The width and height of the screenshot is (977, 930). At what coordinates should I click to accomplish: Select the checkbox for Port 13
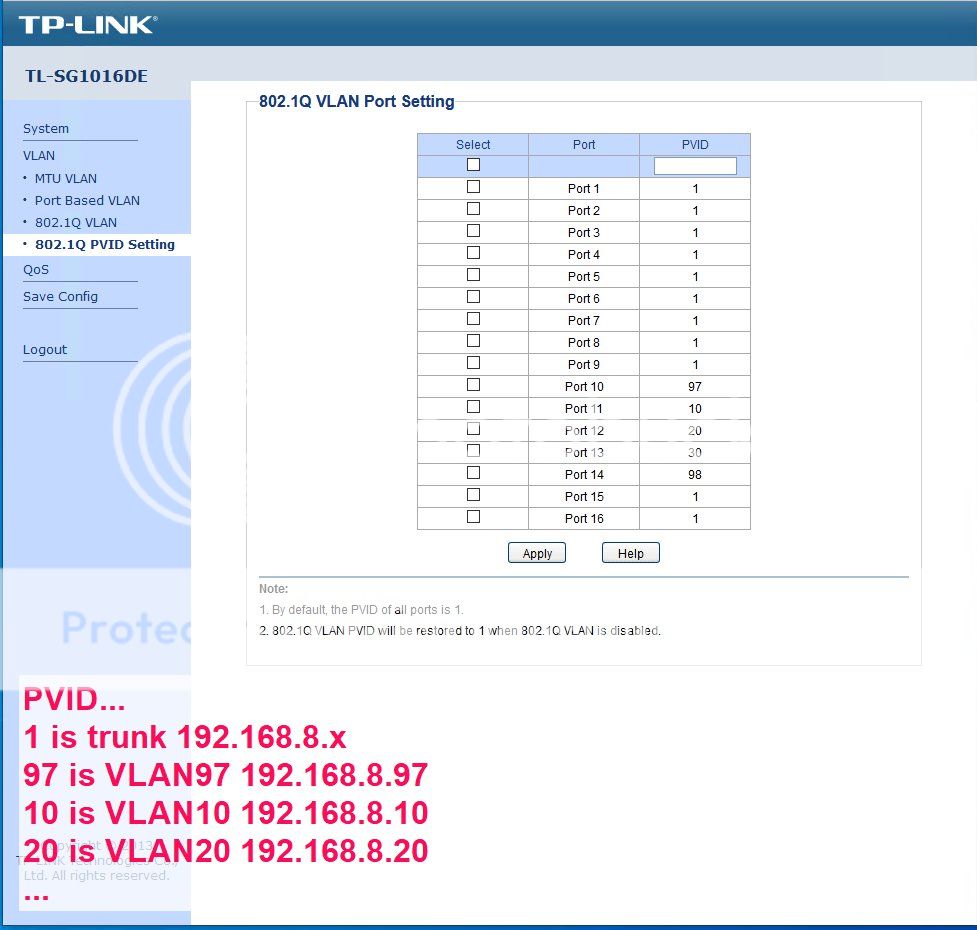click(473, 450)
